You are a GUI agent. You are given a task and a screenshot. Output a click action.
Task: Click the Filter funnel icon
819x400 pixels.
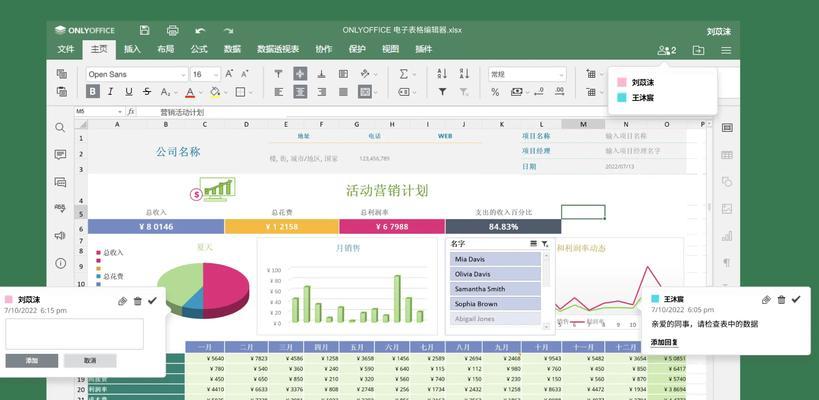click(442, 92)
